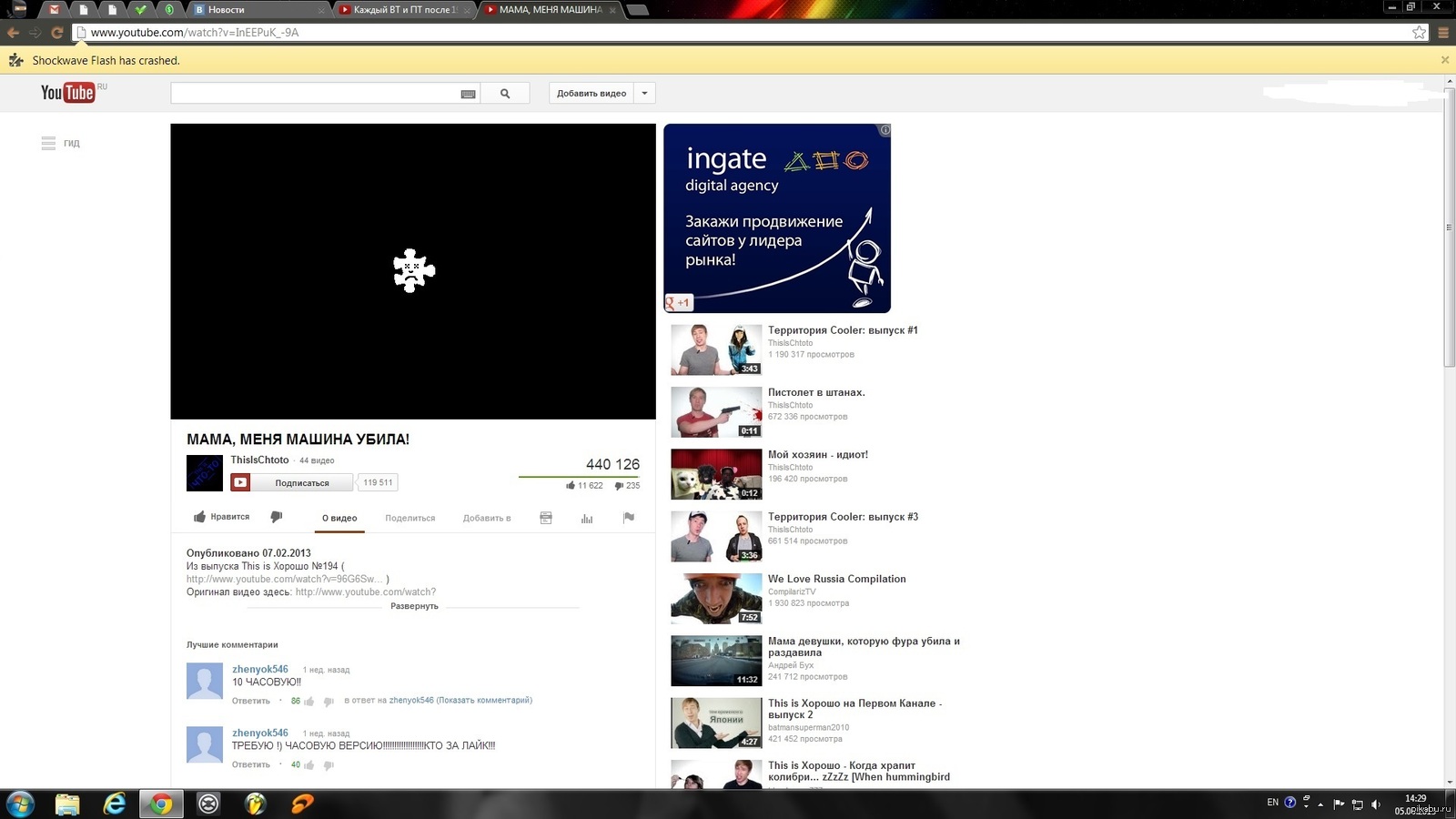Report the video with the flag icon
The width and height of the screenshot is (1456, 819).
click(x=628, y=518)
